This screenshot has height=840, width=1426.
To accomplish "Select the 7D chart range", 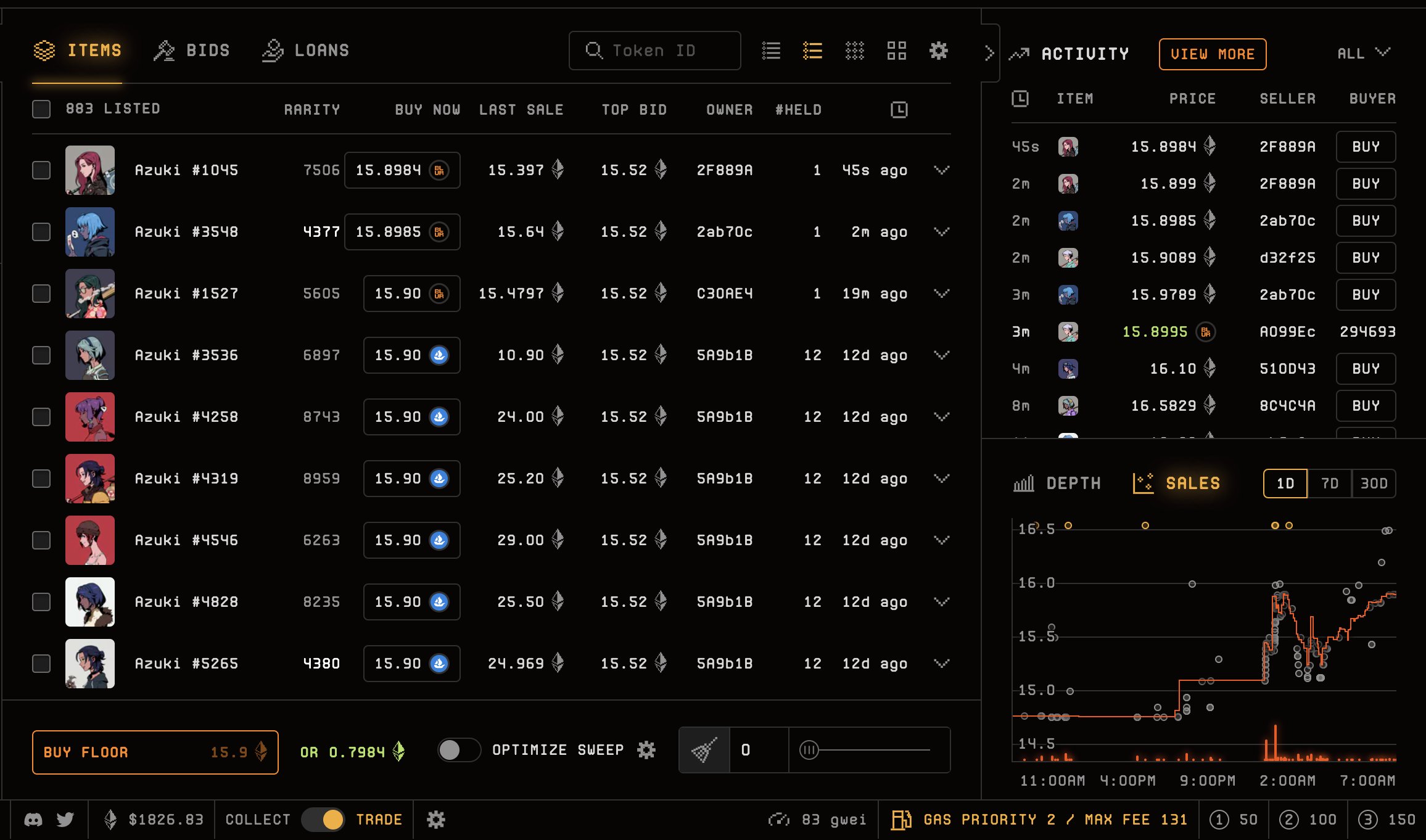I will click(1330, 484).
